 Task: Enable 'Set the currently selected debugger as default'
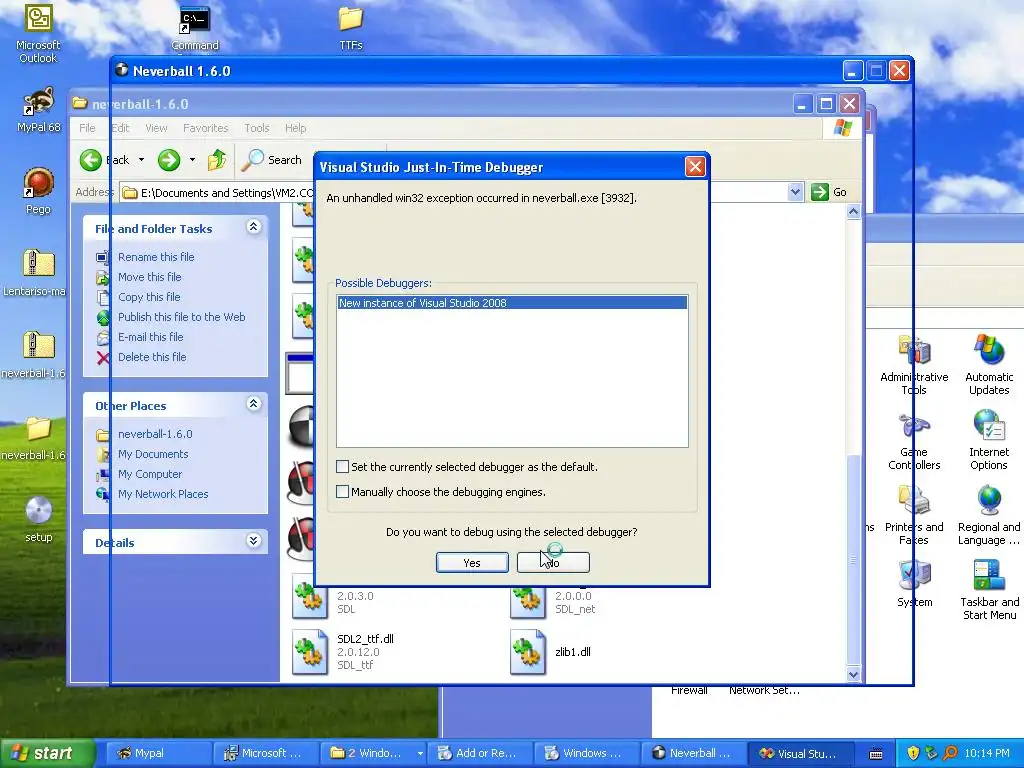click(342, 466)
